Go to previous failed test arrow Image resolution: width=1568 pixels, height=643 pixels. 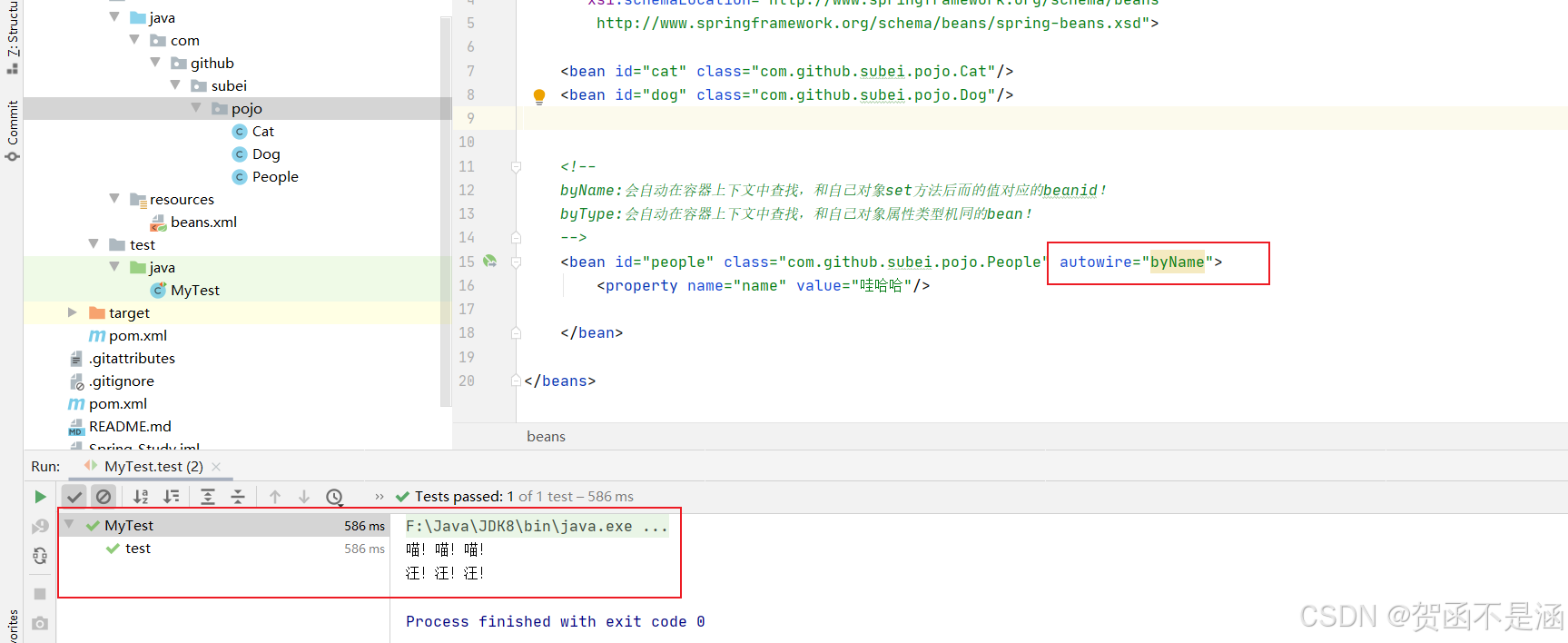click(275, 497)
